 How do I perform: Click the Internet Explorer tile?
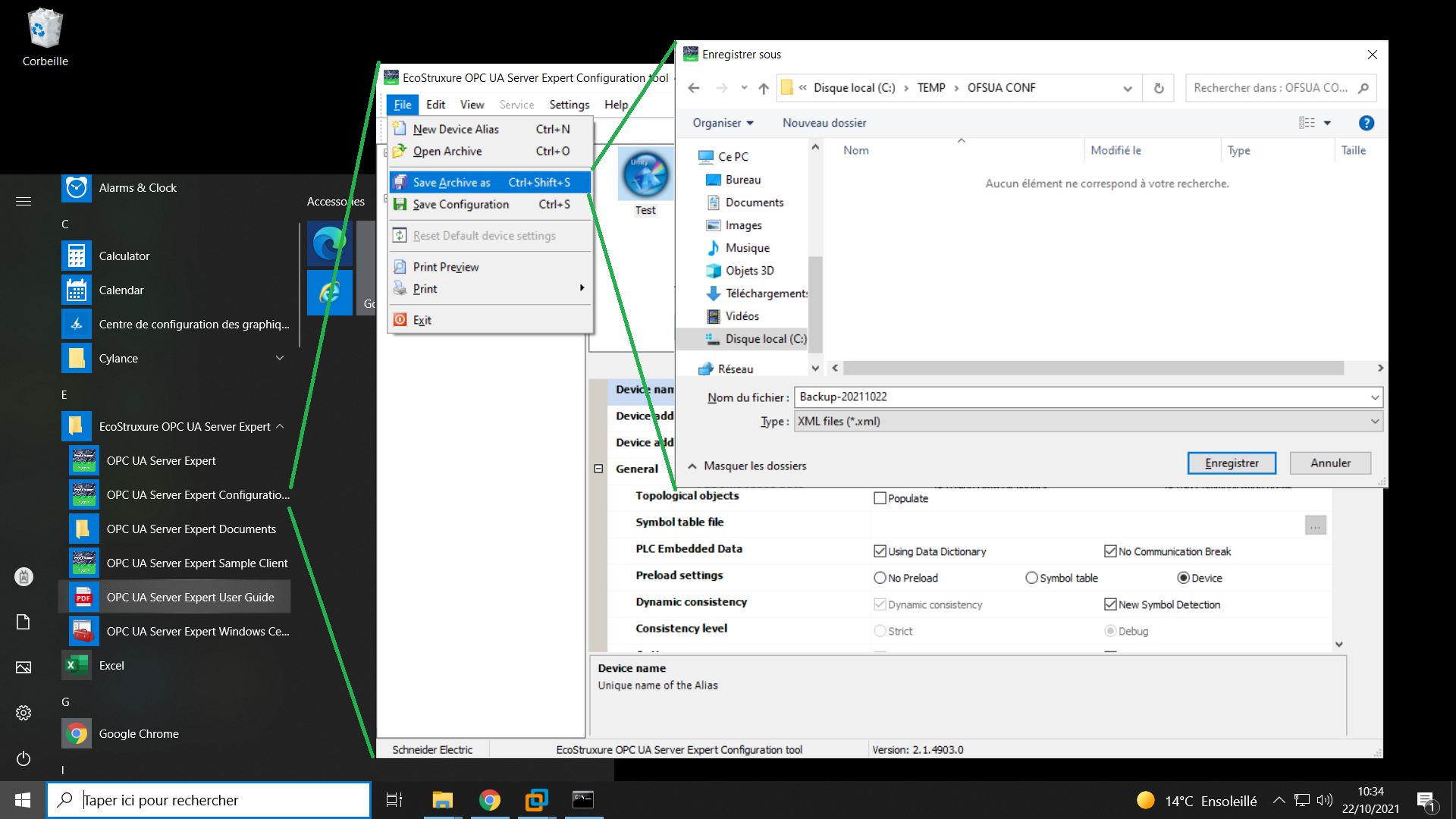330,292
